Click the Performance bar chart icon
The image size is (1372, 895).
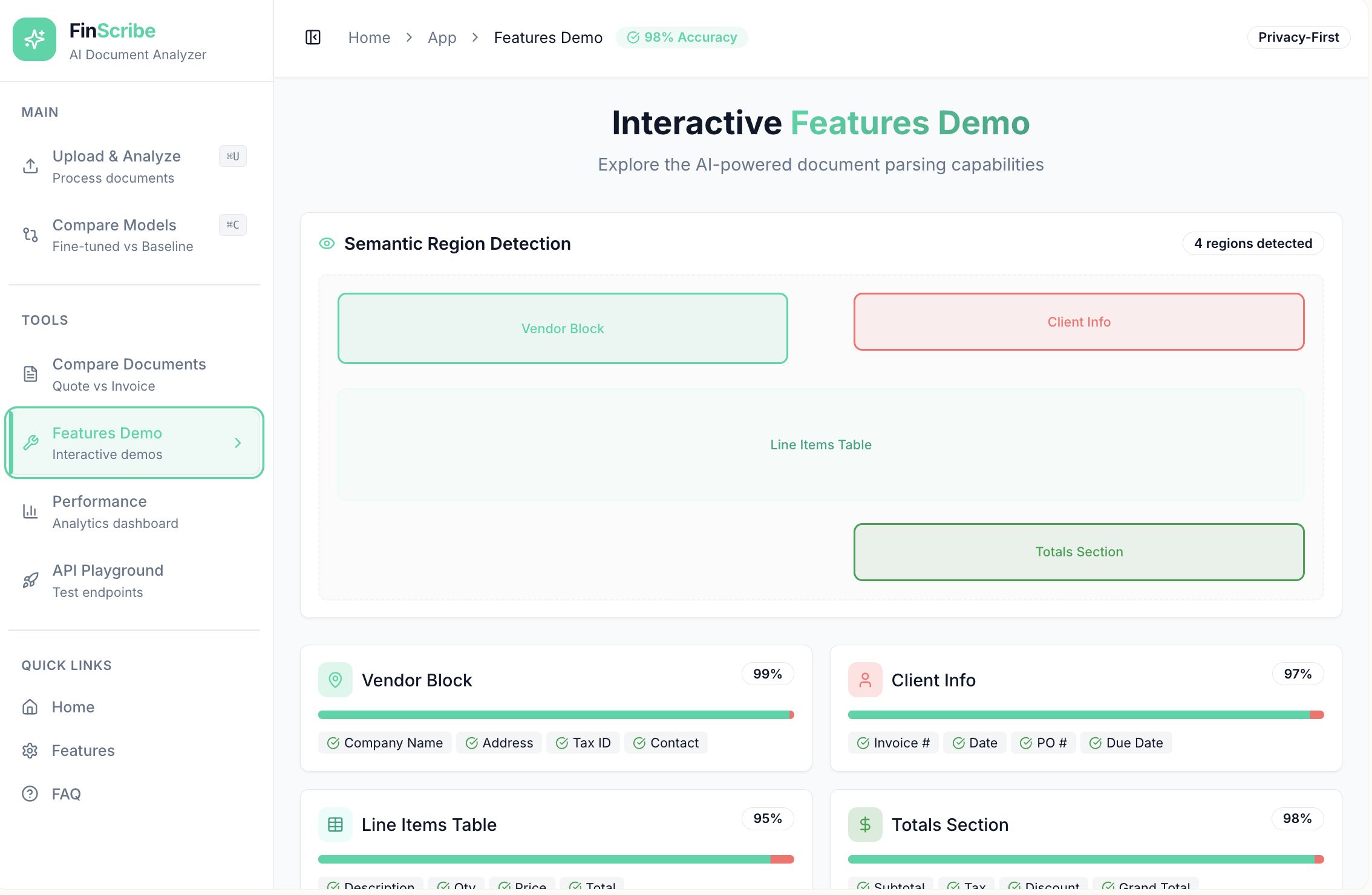[31, 512]
